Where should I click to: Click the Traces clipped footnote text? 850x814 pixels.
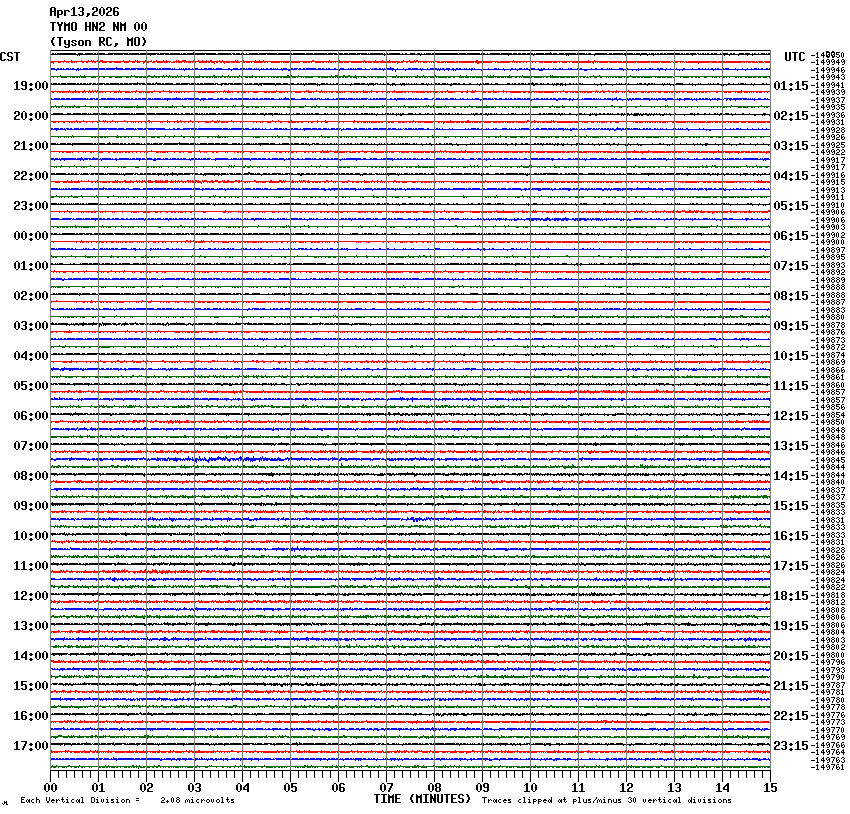tap(606, 800)
